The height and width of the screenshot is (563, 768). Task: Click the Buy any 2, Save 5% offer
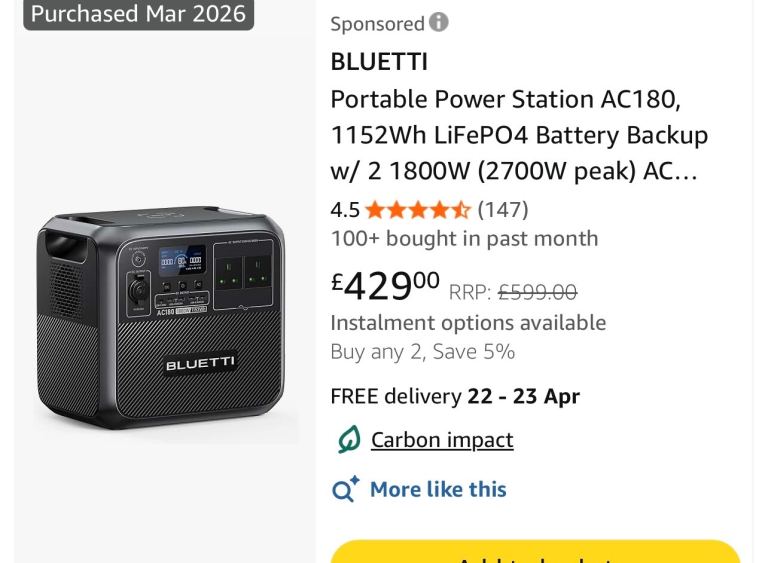[422, 352]
